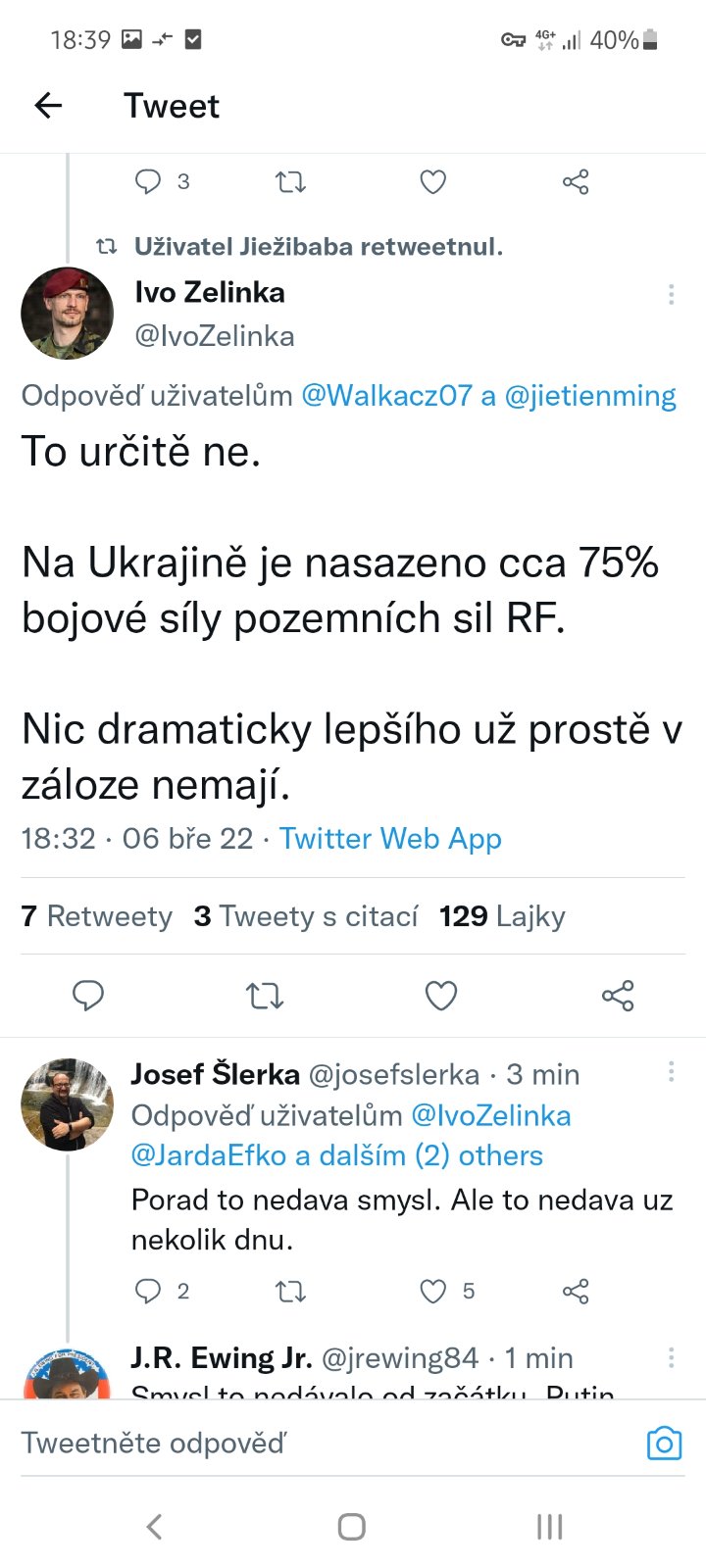View the 129 Lajky list

coord(502,916)
